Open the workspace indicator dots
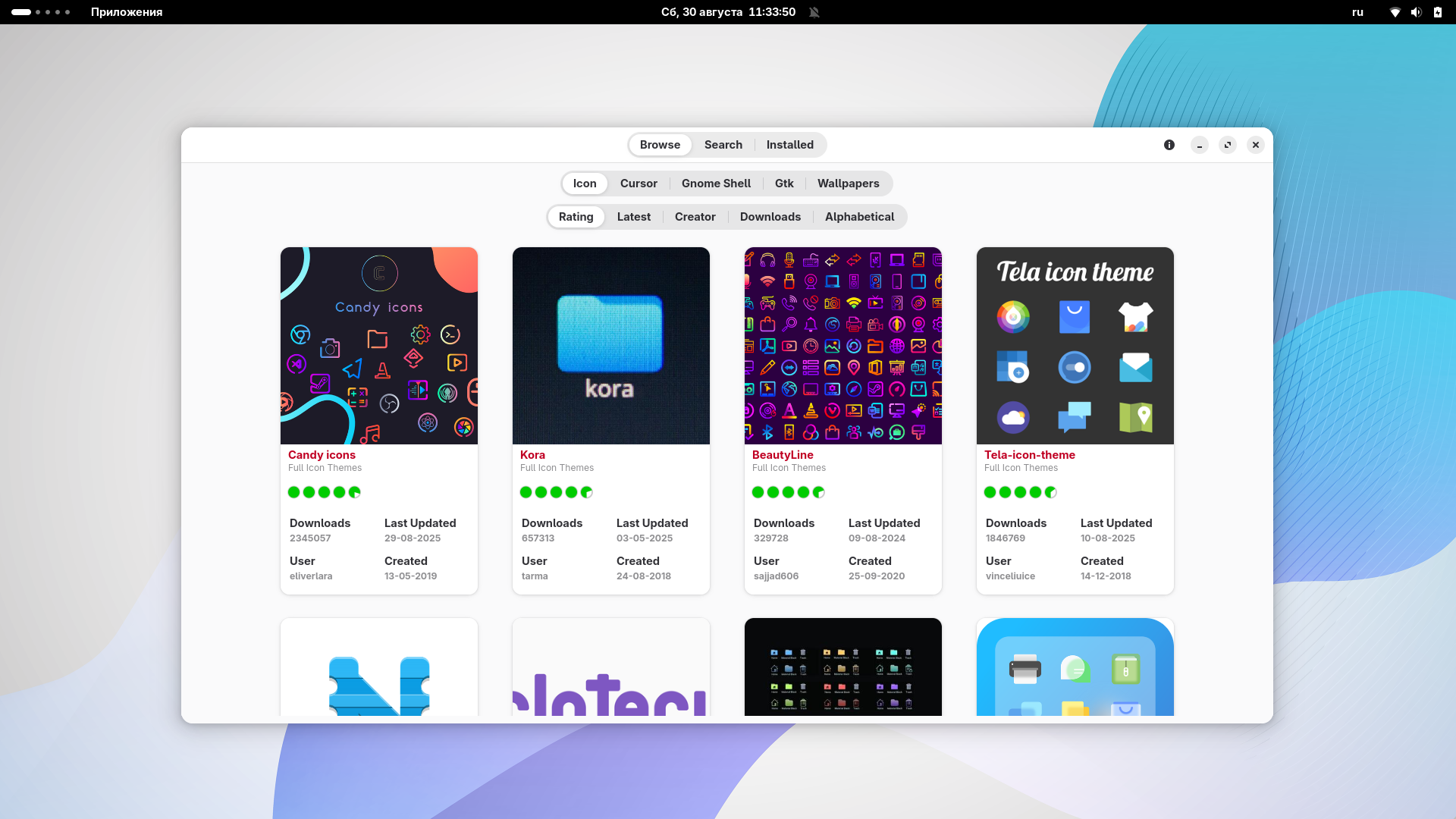The width and height of the screenshot is (1456, 819). 41,12
